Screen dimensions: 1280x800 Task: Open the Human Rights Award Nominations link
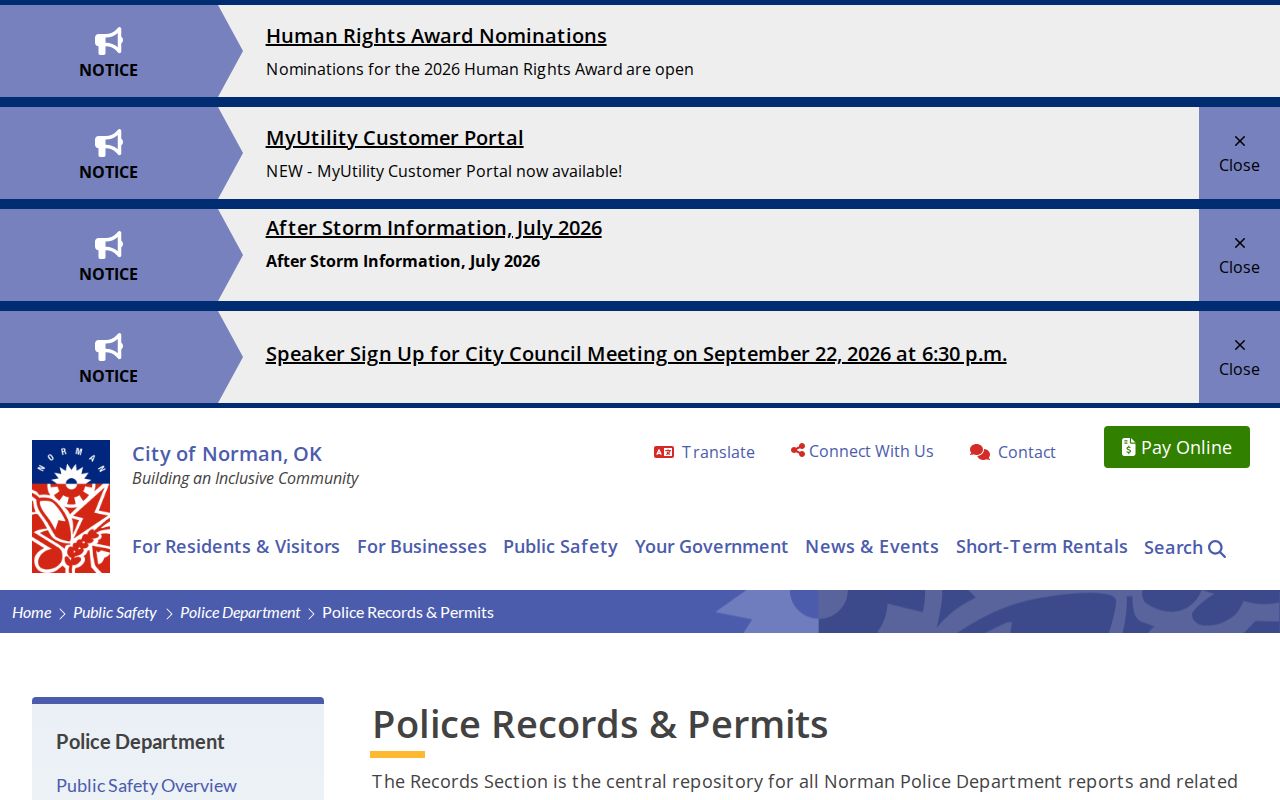point(436,36)
